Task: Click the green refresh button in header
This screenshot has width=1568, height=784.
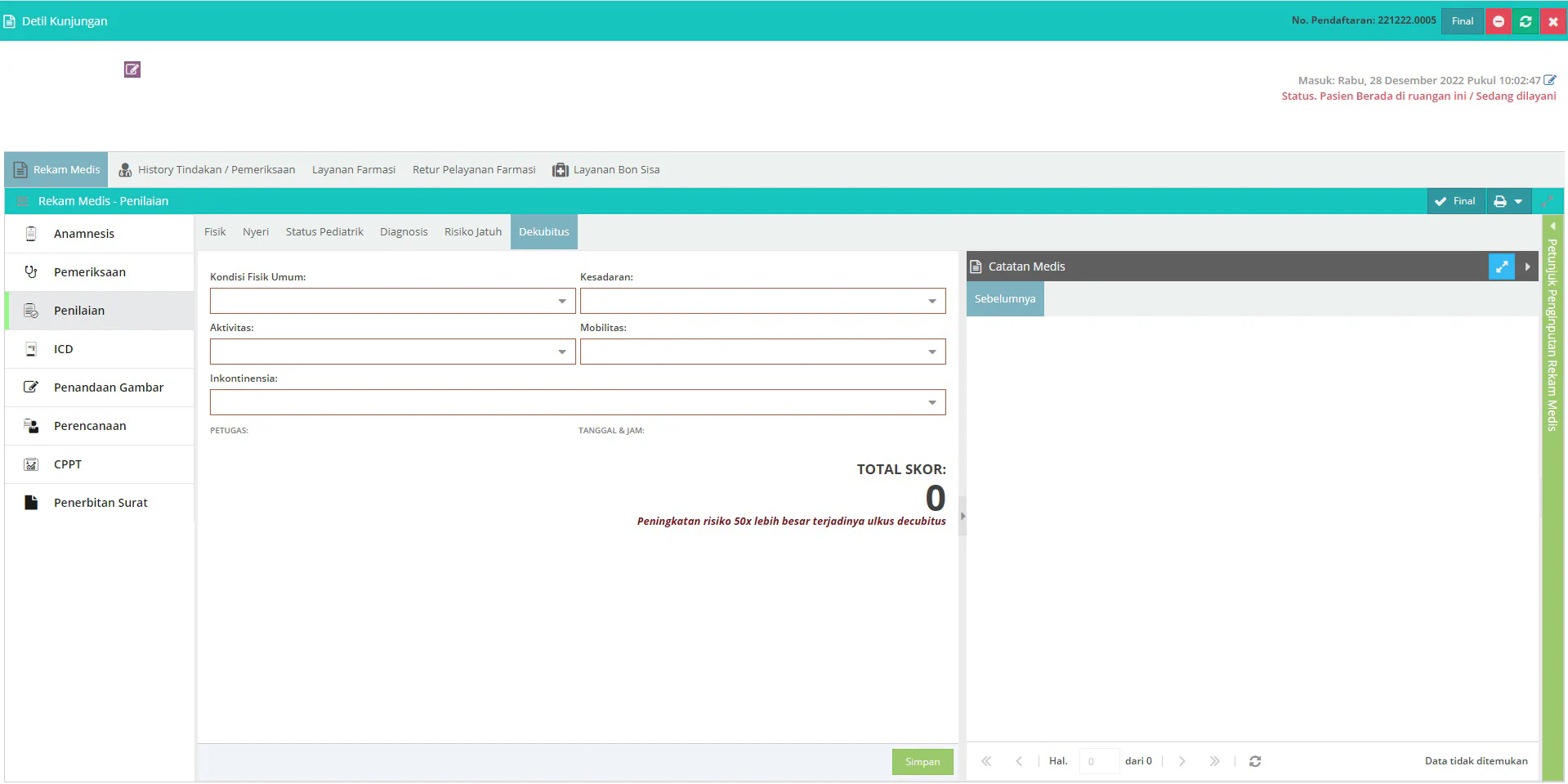Action: pyautogui.click(x=1526, y=21)
